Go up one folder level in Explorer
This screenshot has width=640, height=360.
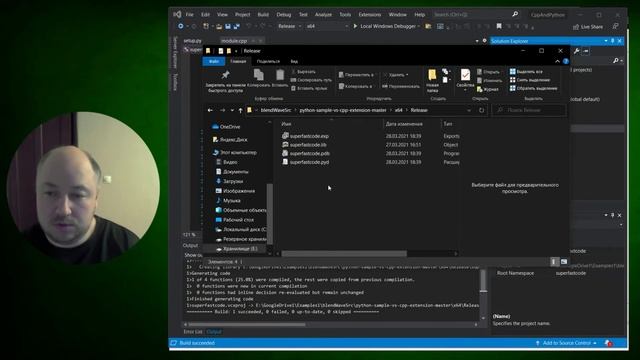click(x=240, y=110)
